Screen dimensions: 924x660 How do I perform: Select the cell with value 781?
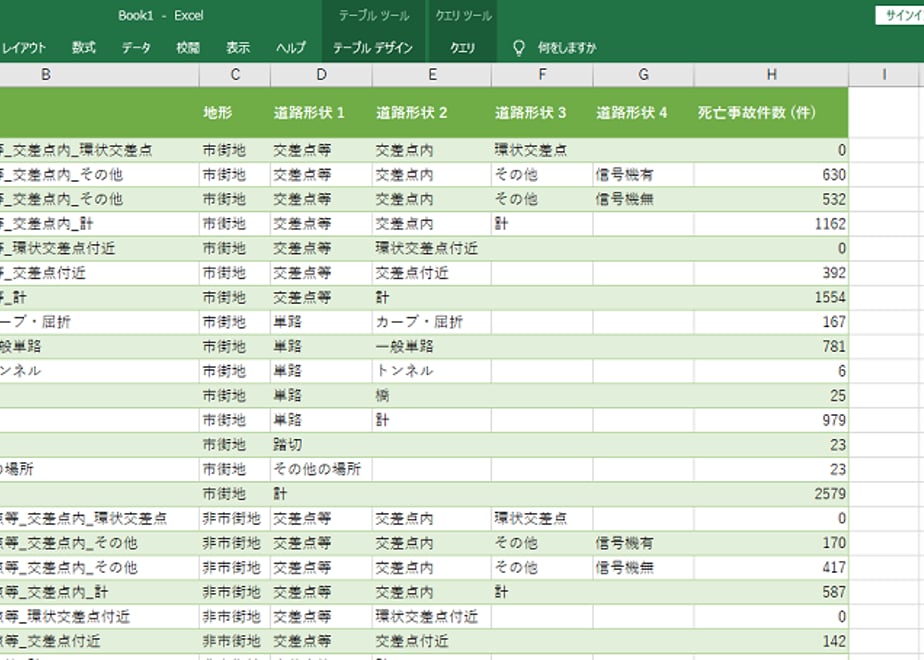coord(771,347)
